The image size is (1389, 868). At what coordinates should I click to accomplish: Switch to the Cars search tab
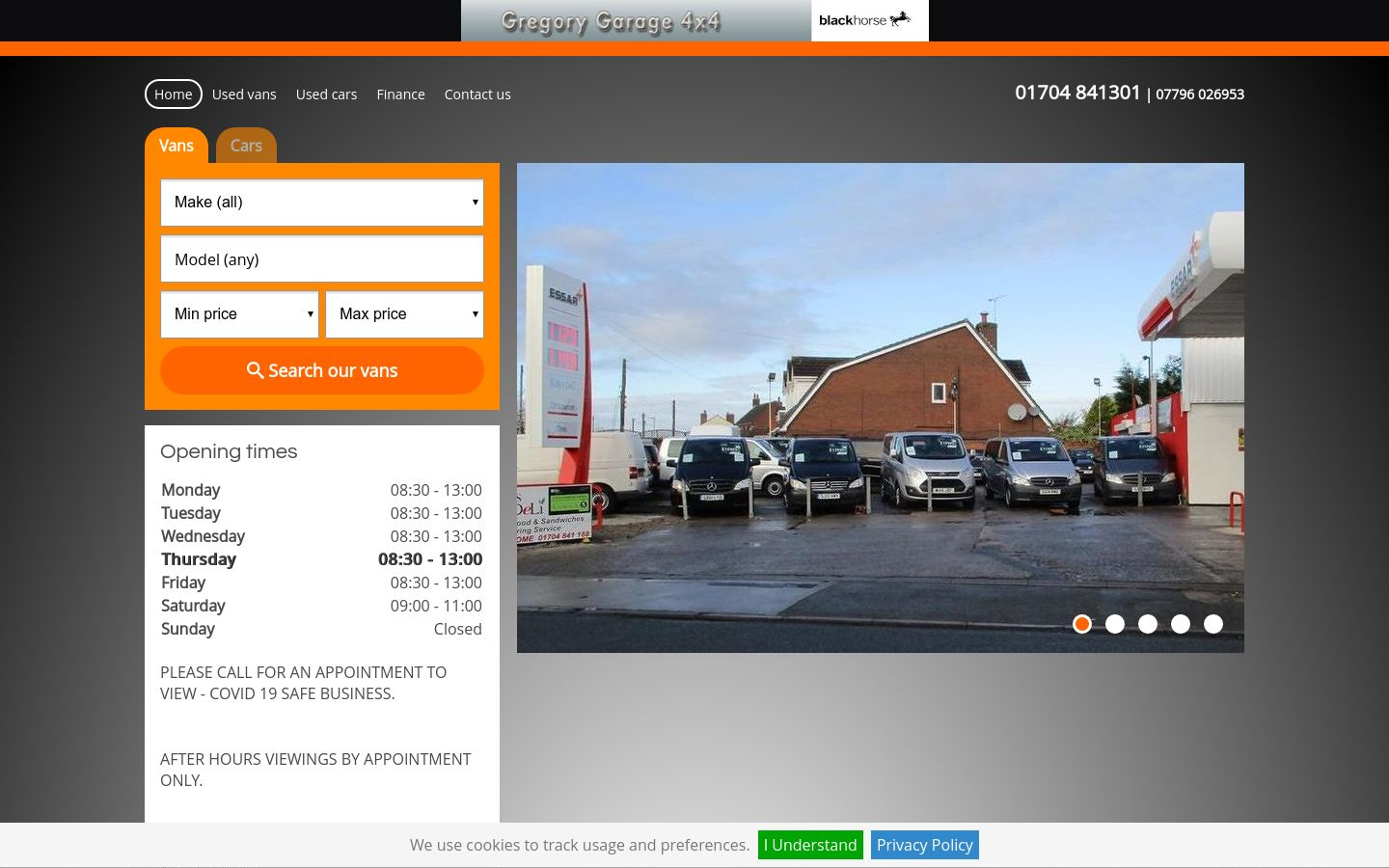(246, 146)
